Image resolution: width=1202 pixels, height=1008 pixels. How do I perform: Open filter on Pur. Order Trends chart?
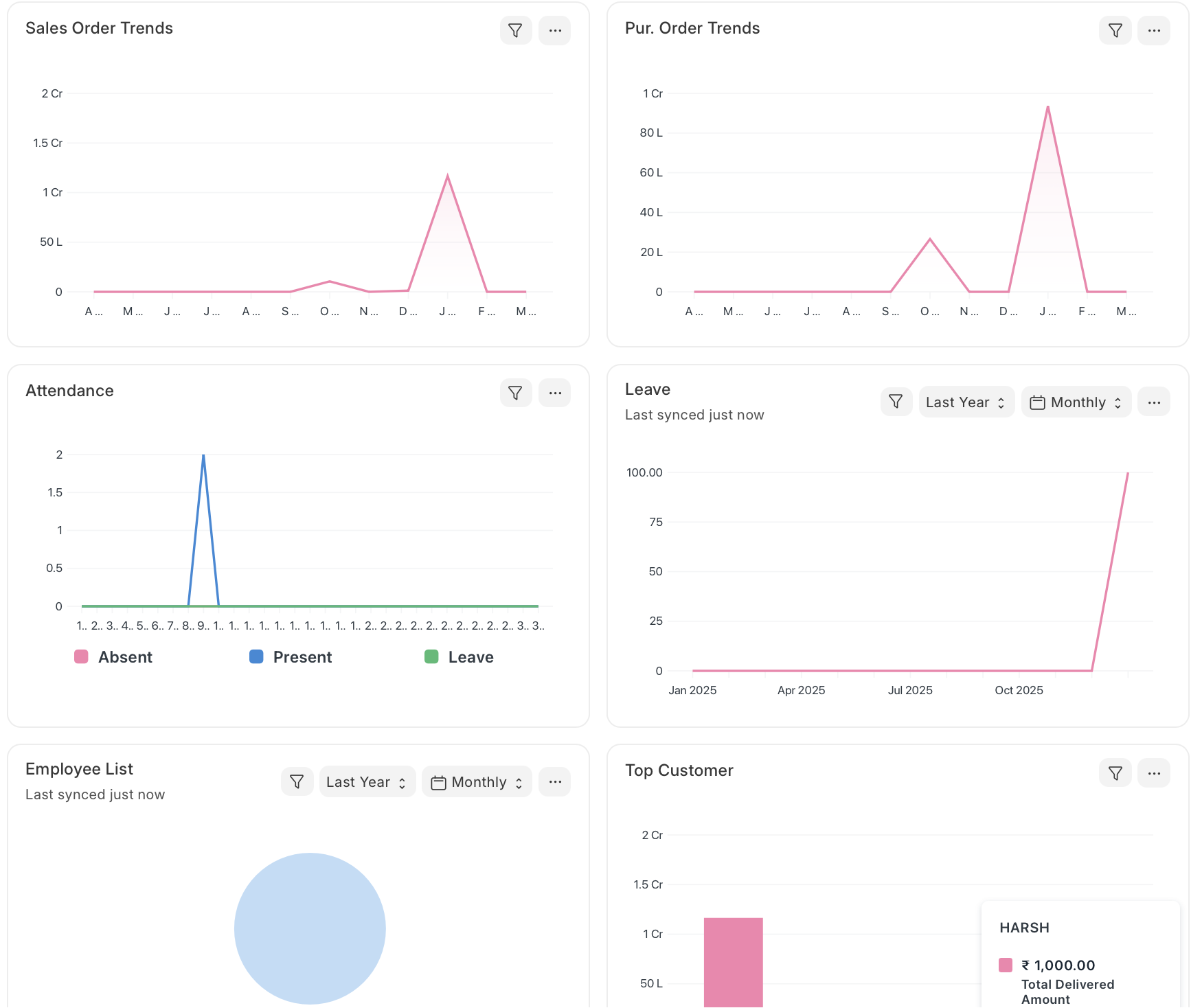tap(1115, 30)
